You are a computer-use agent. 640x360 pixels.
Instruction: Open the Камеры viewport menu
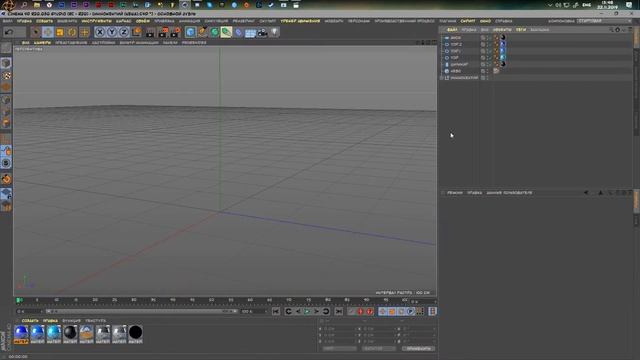click(x=42, y=42)
